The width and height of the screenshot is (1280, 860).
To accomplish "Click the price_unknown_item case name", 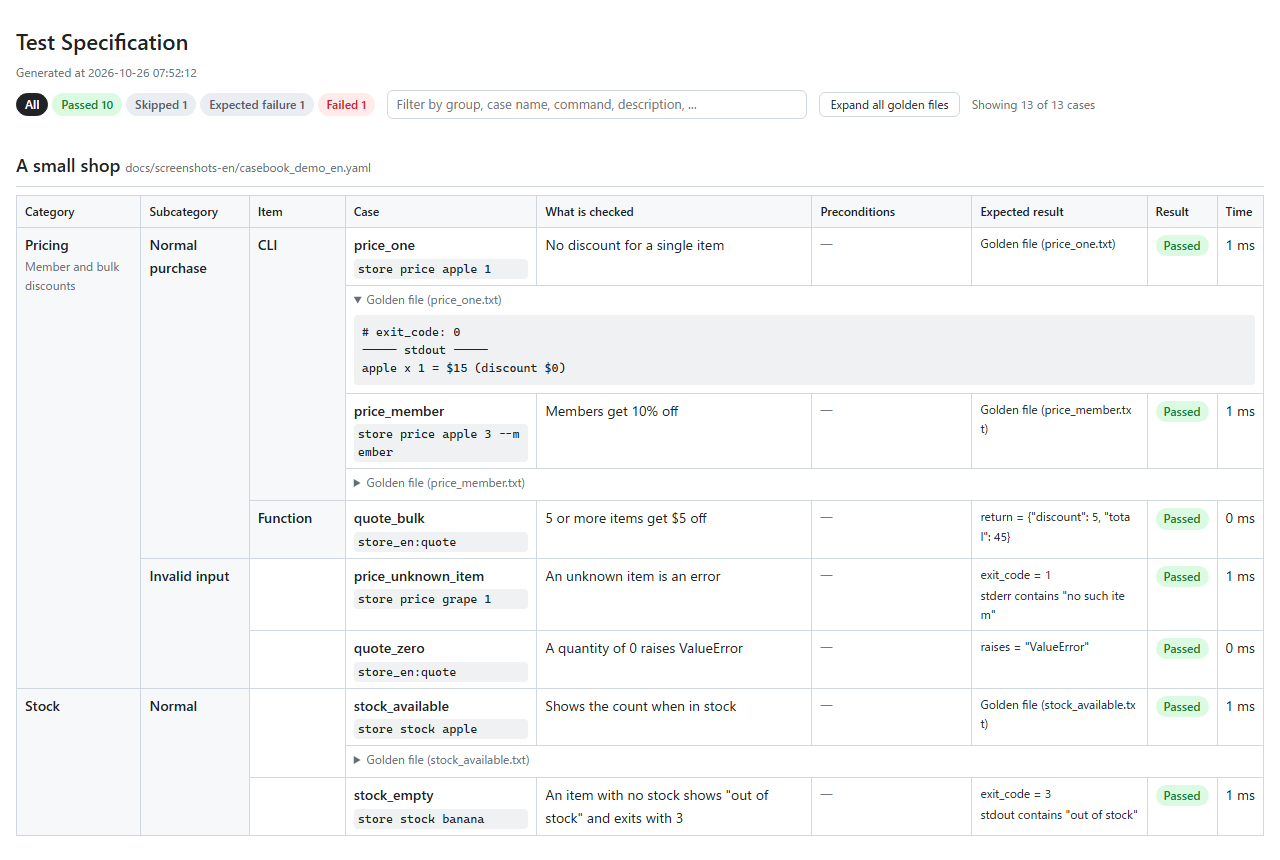I will click(x=419, y=577).
